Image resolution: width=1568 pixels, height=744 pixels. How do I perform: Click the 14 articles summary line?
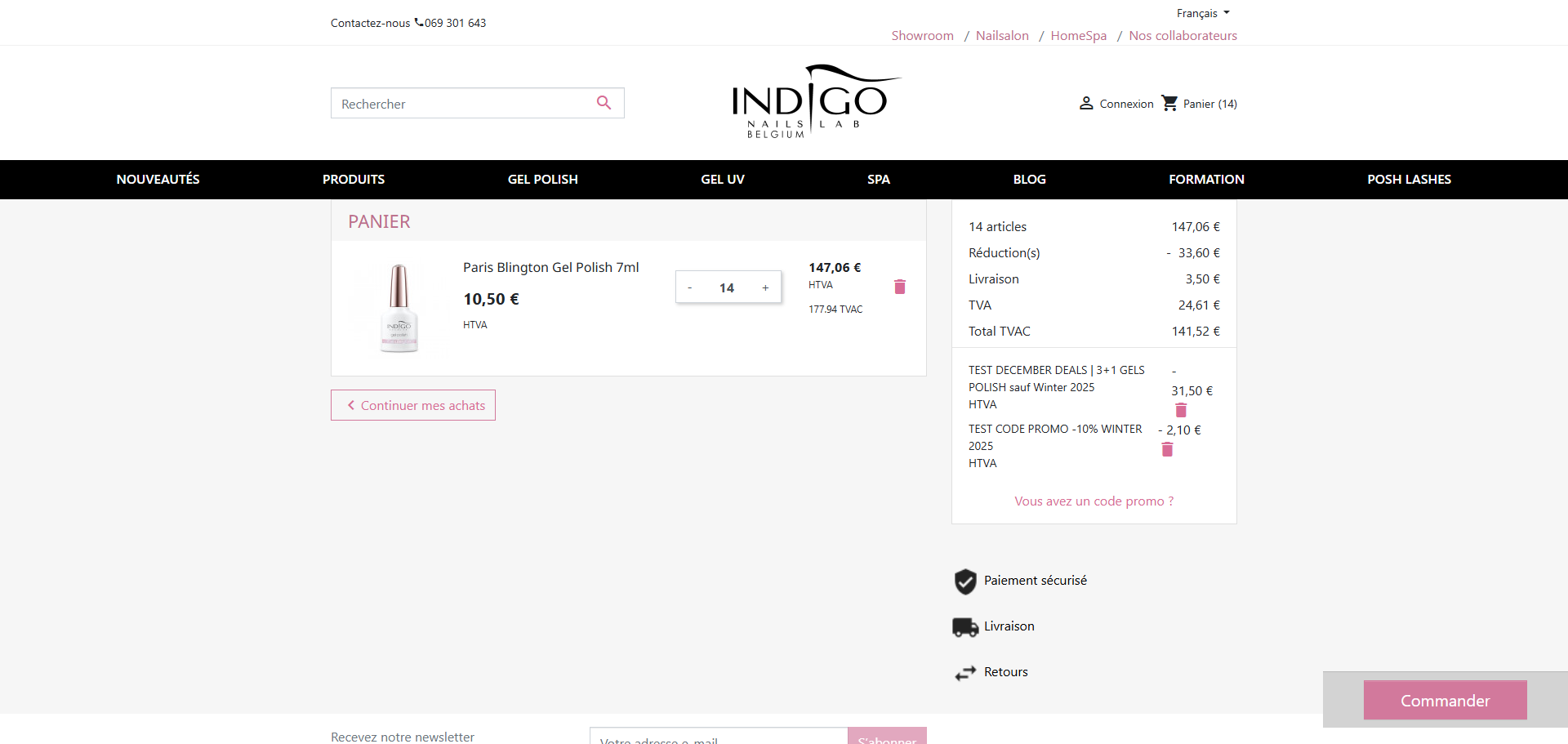[x=1094, y=227]
